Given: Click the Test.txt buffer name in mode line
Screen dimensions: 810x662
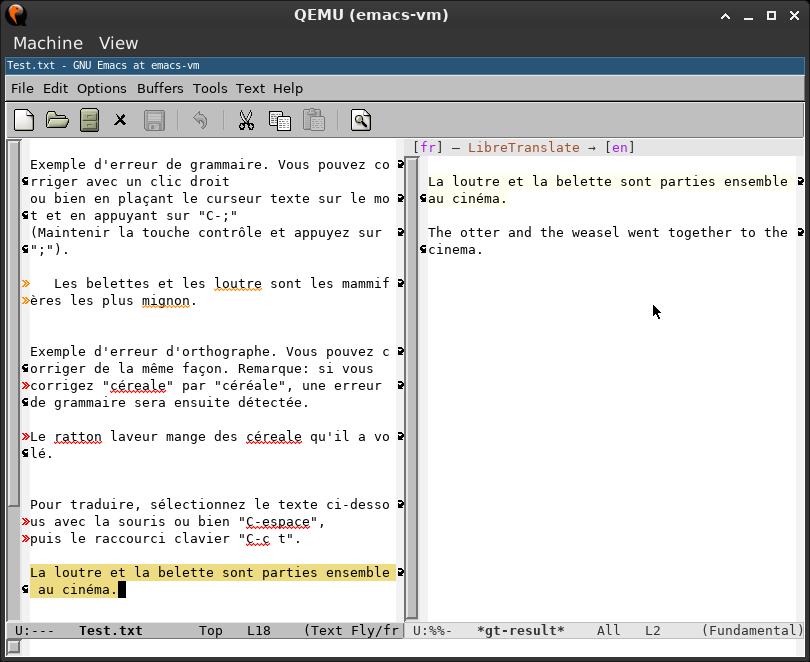Looking at the screenshot, I should 110,630.
